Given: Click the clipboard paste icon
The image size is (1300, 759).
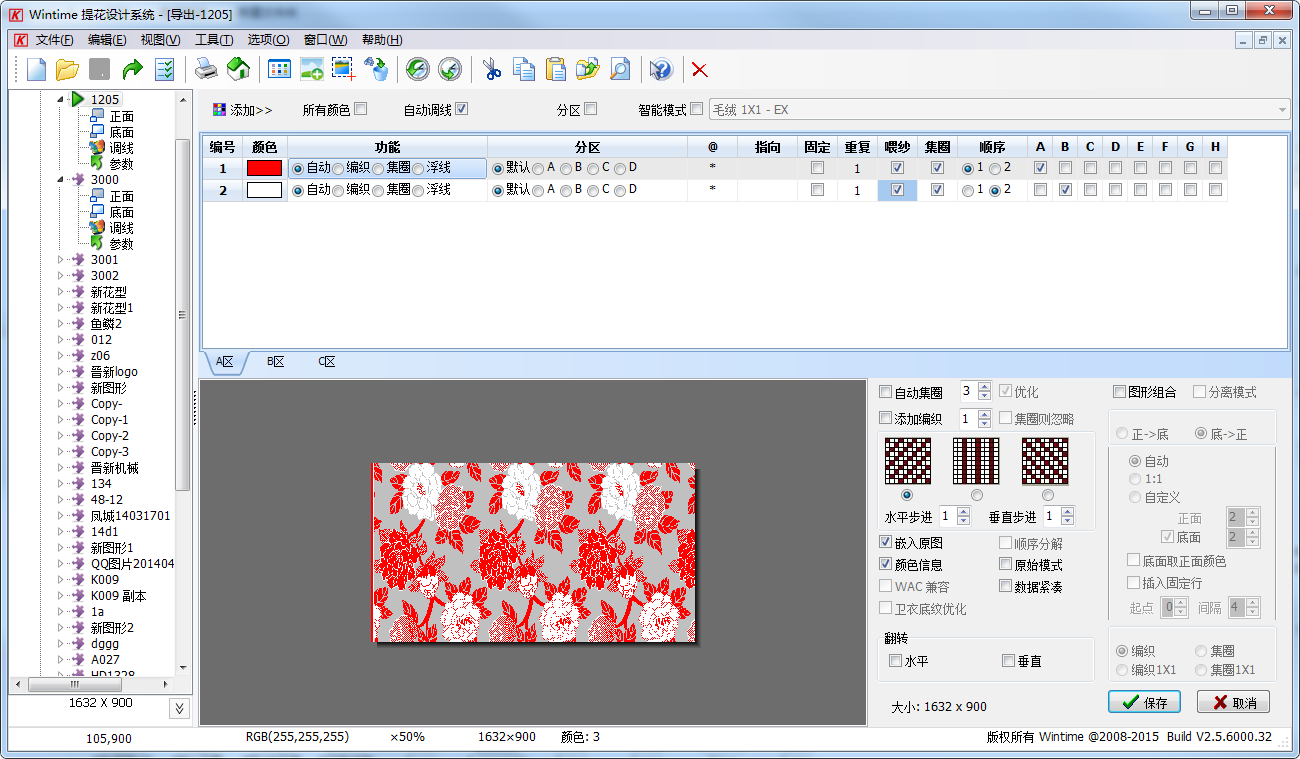Looking at the screenshot, I should (x=555, y=69).
